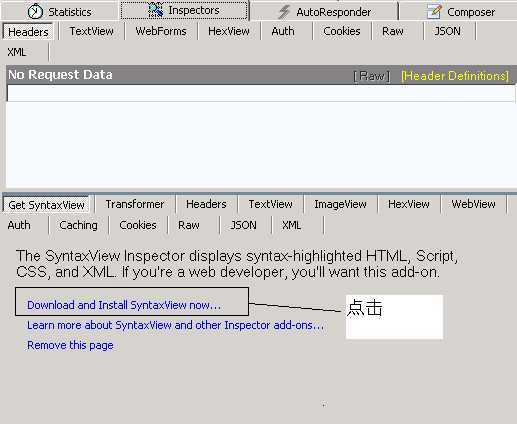The image size is (517, 424).
Task: Select the request Headers tab
Action: click(28, 32)
